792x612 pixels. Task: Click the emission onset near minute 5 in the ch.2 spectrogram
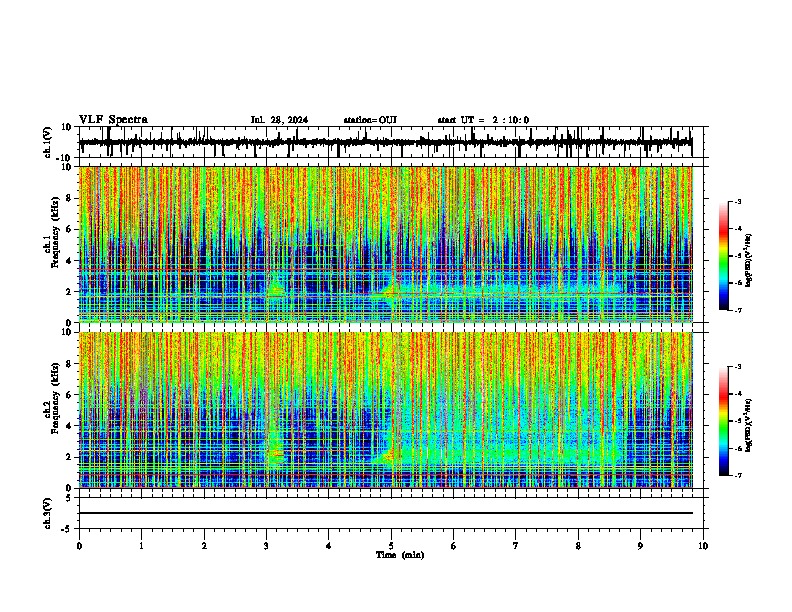(389, 456)
